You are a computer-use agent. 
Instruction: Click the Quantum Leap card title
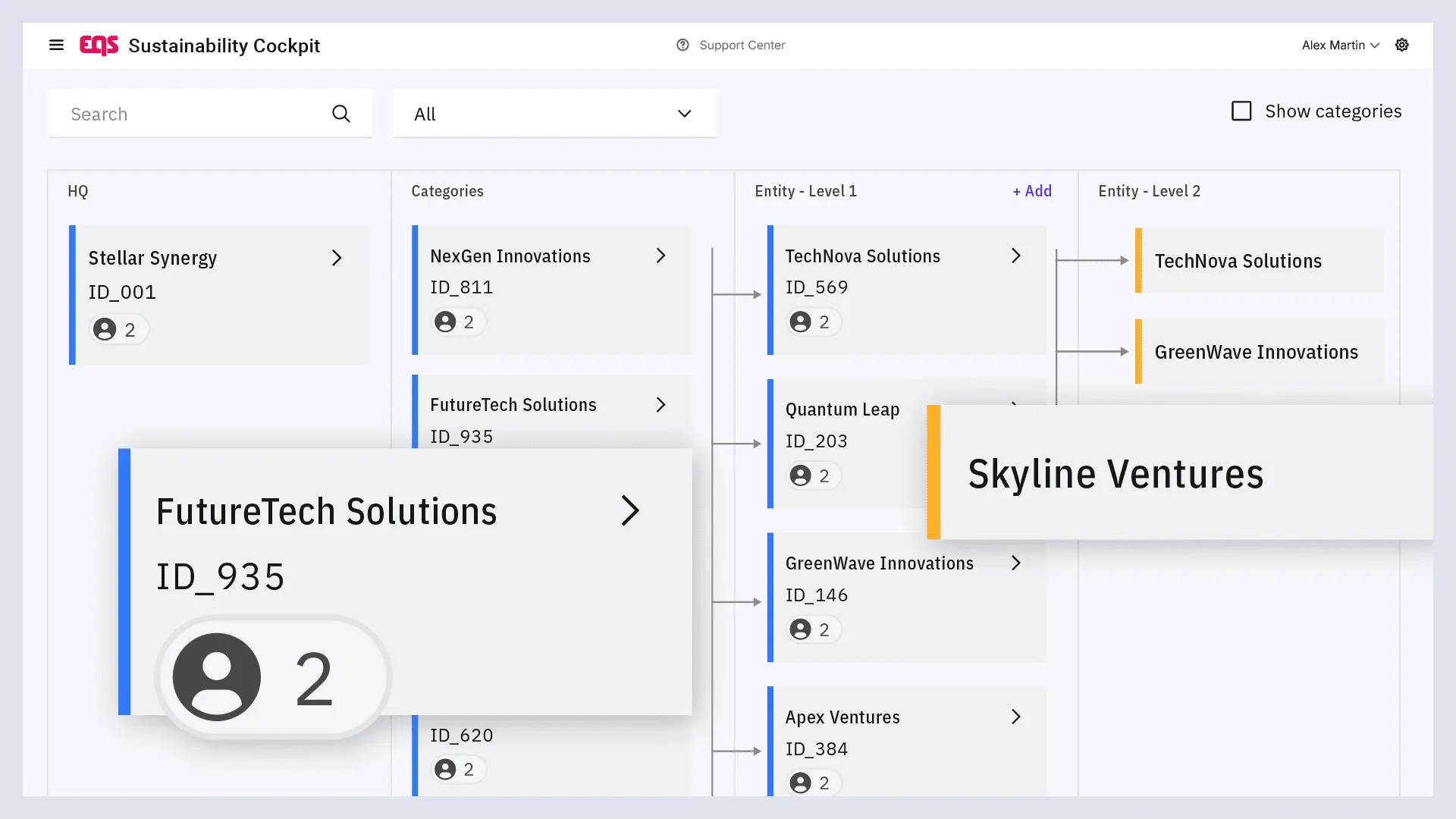[843, 409]
